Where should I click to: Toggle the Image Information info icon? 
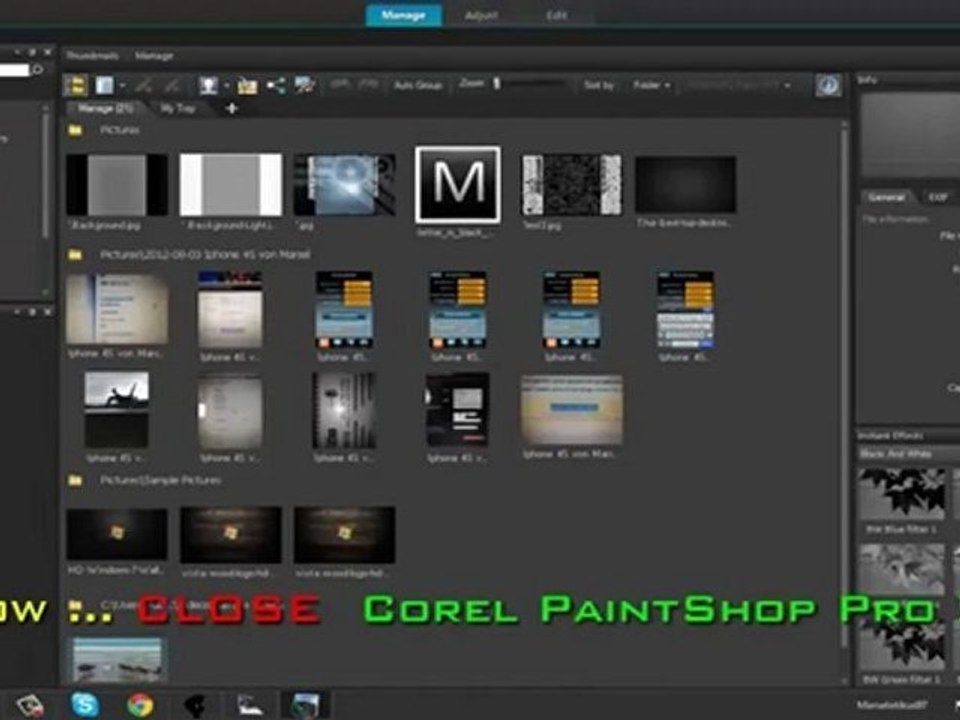click(828, 85)
